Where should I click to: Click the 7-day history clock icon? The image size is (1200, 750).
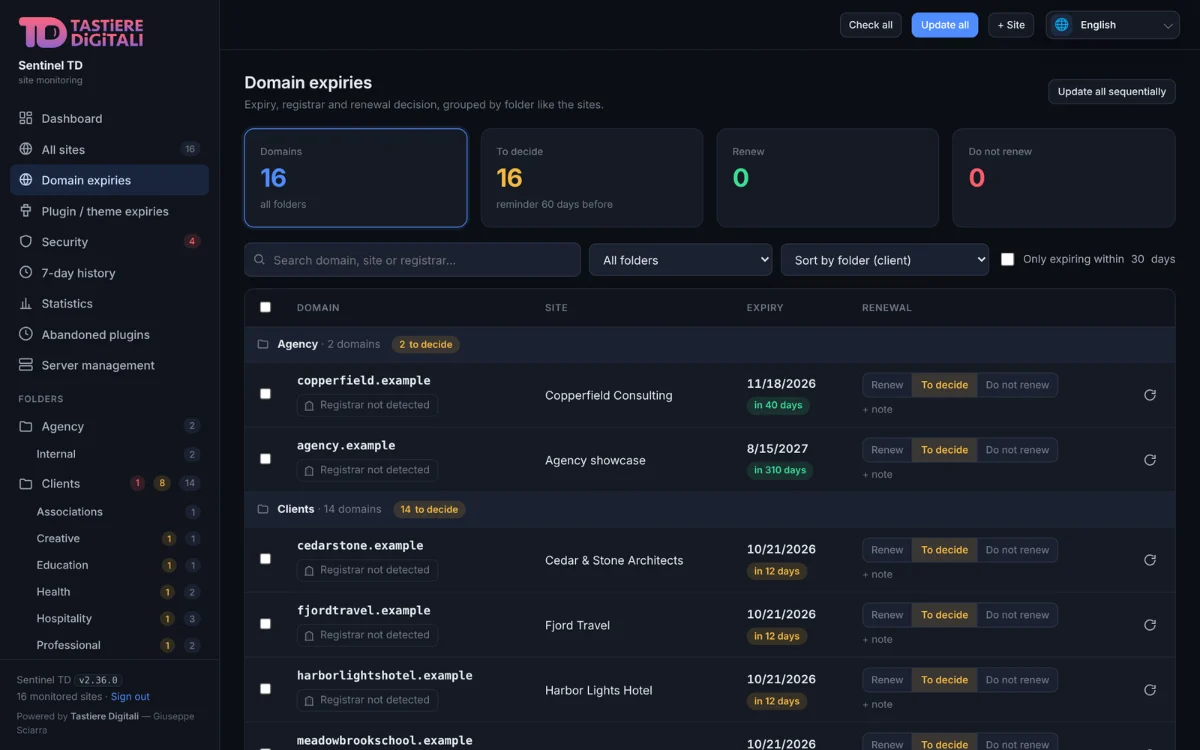pyautogui.click(x=26, y=273)
